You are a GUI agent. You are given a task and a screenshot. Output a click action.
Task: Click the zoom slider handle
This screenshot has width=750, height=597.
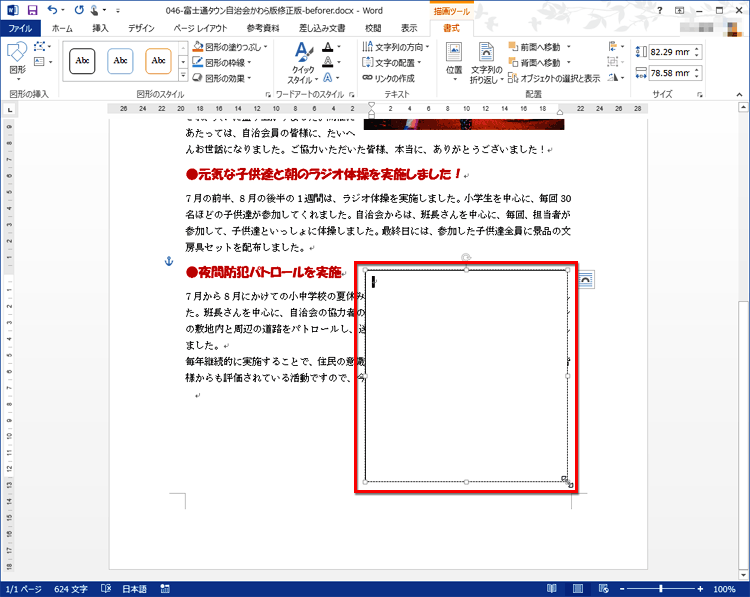pos(661,589)
